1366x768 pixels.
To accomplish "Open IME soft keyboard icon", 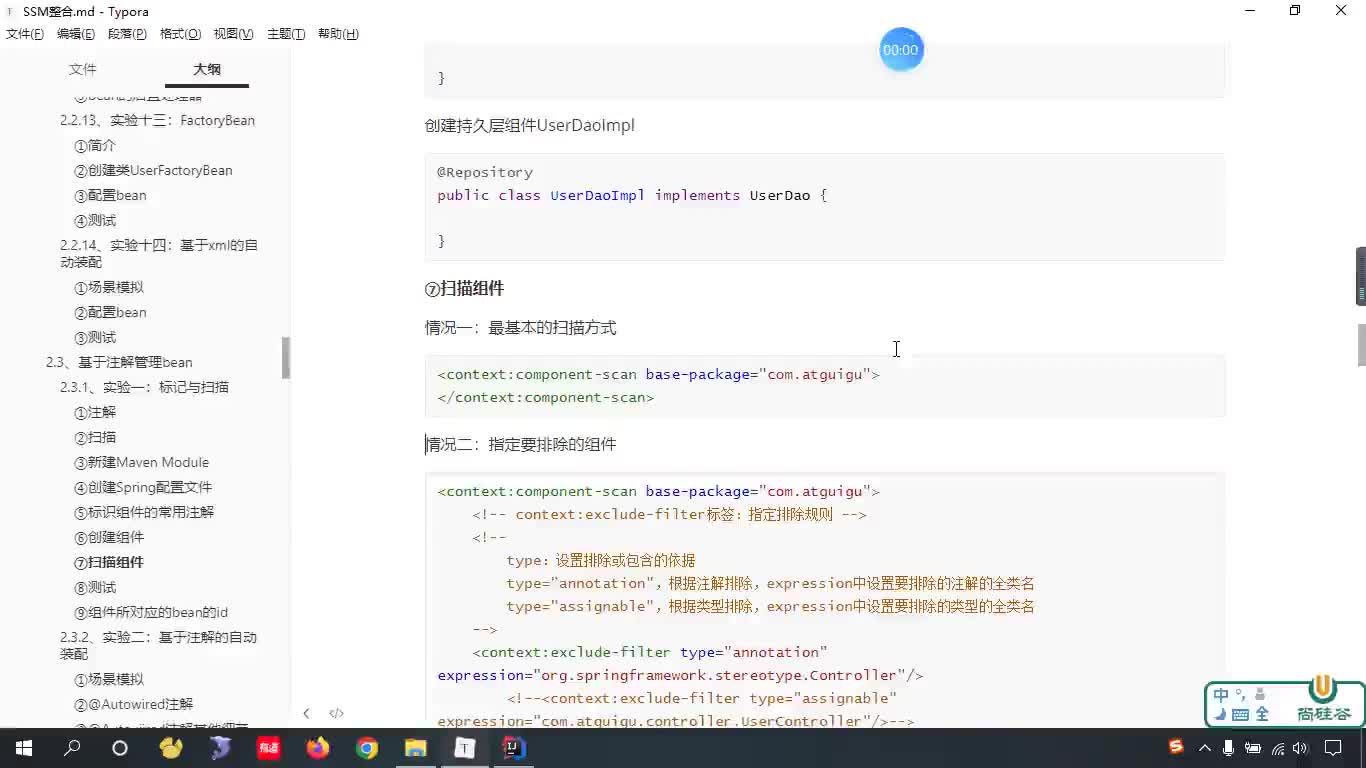I will (x=1241, y=714).
